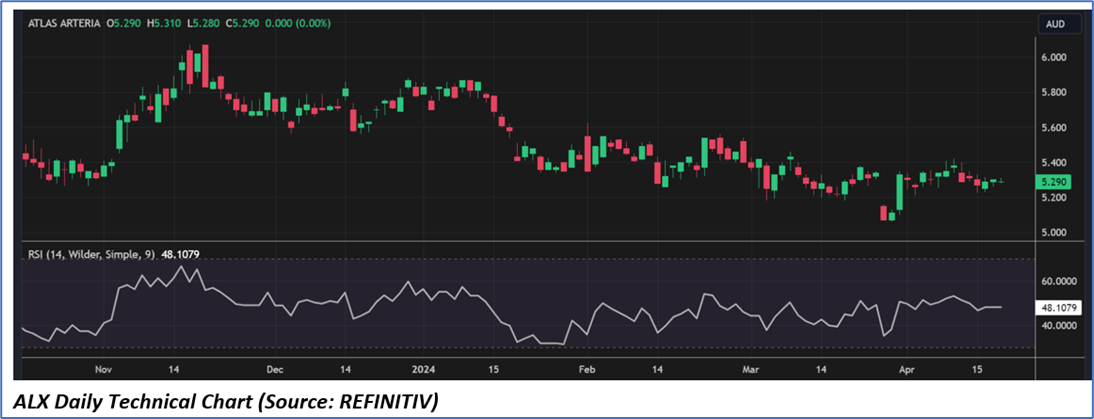Click the Feb date axis label

click(x=585, y=369)
